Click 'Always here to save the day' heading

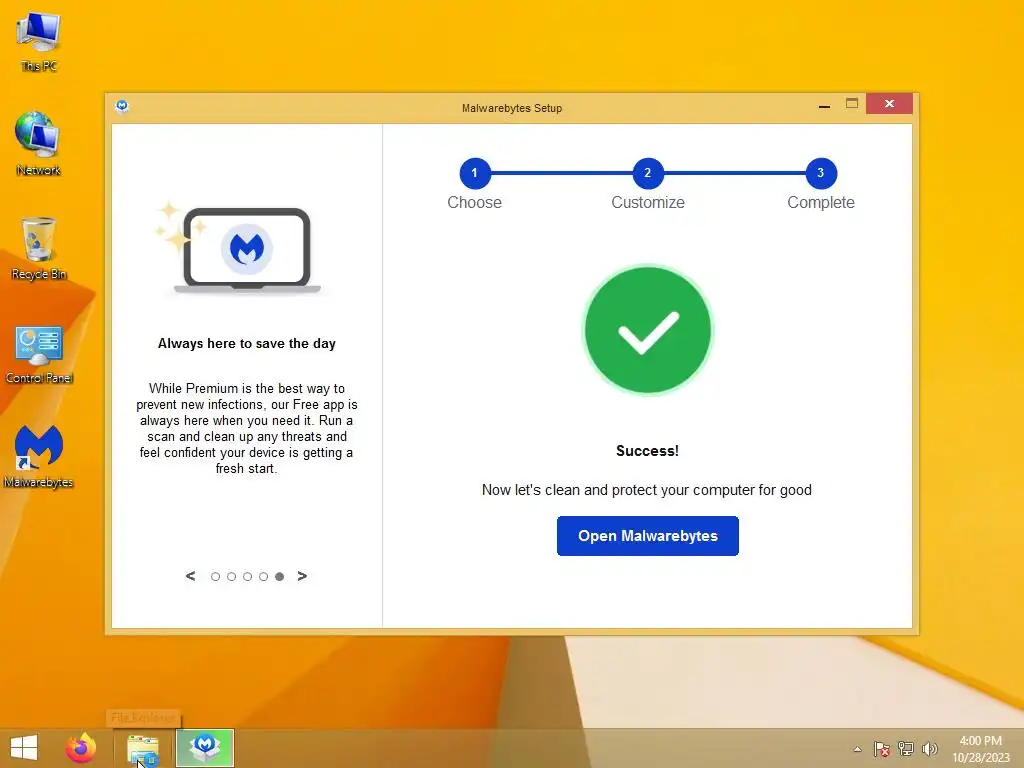247,344
